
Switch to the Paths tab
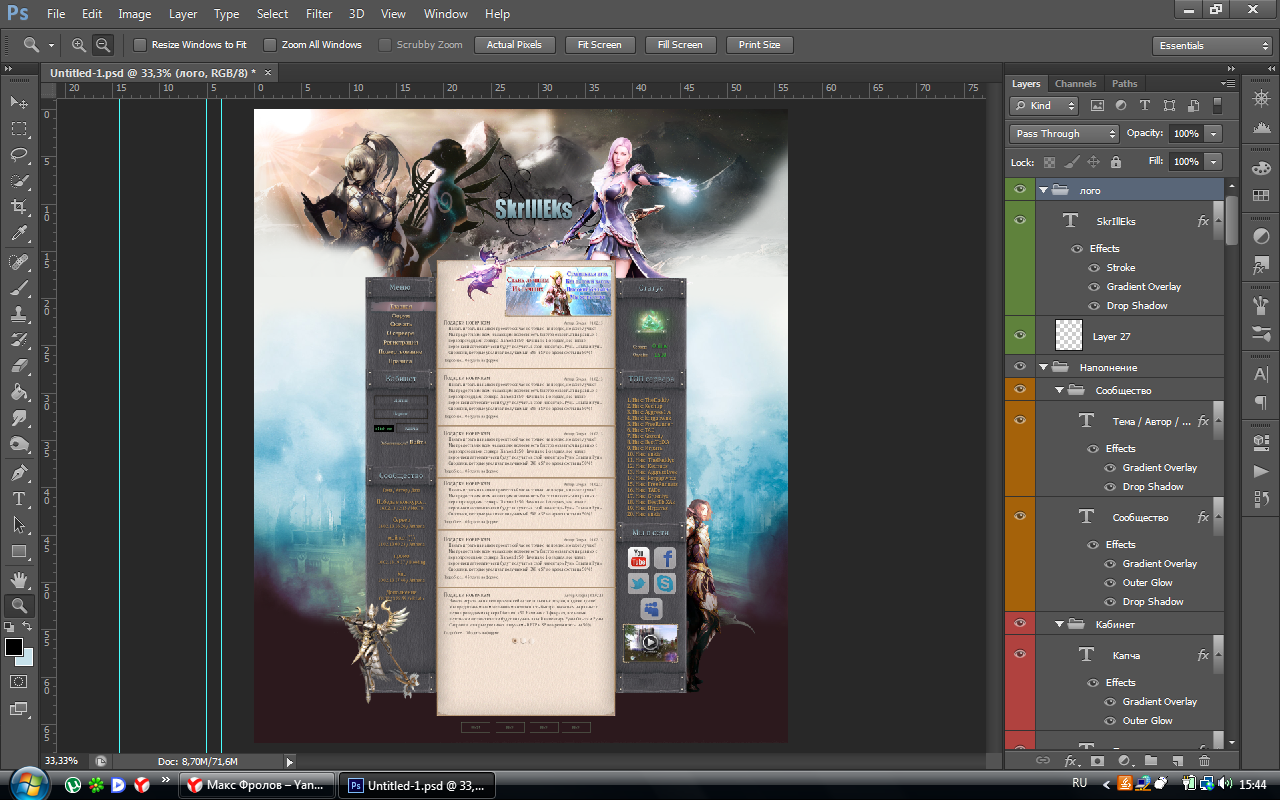coord(1125,84)
